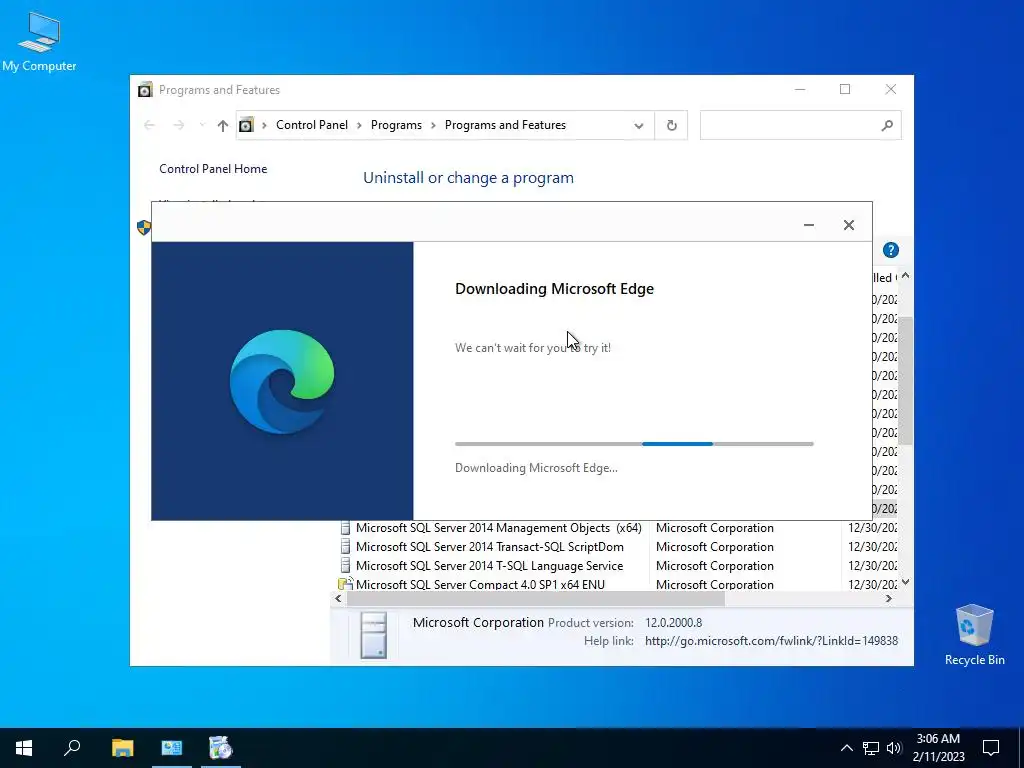This screenshot has width=1024, height=768.
Task: Click icon beside Management Objects (x64) entry
Action: [345, 528]
